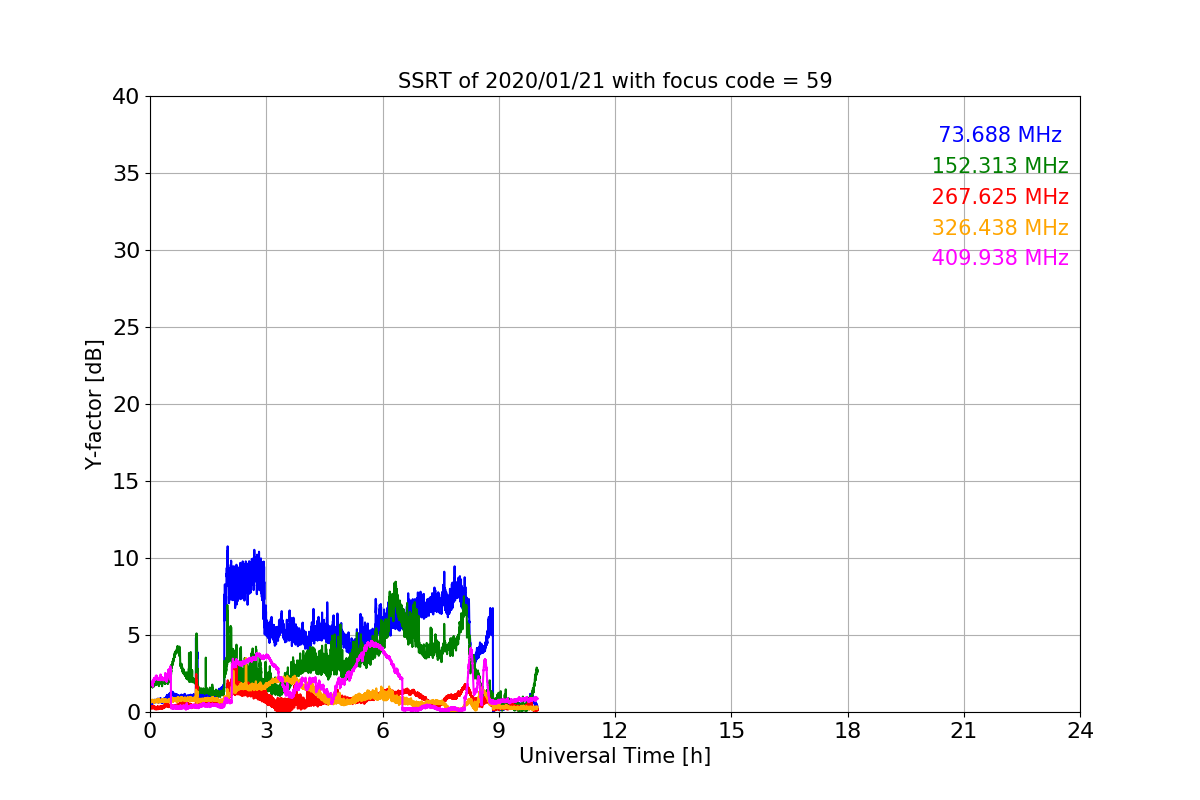The width and height of the screenshot is (1200, 800).
Task: Click the x-axis tick label 21
Action: click(x=964, y=731)
